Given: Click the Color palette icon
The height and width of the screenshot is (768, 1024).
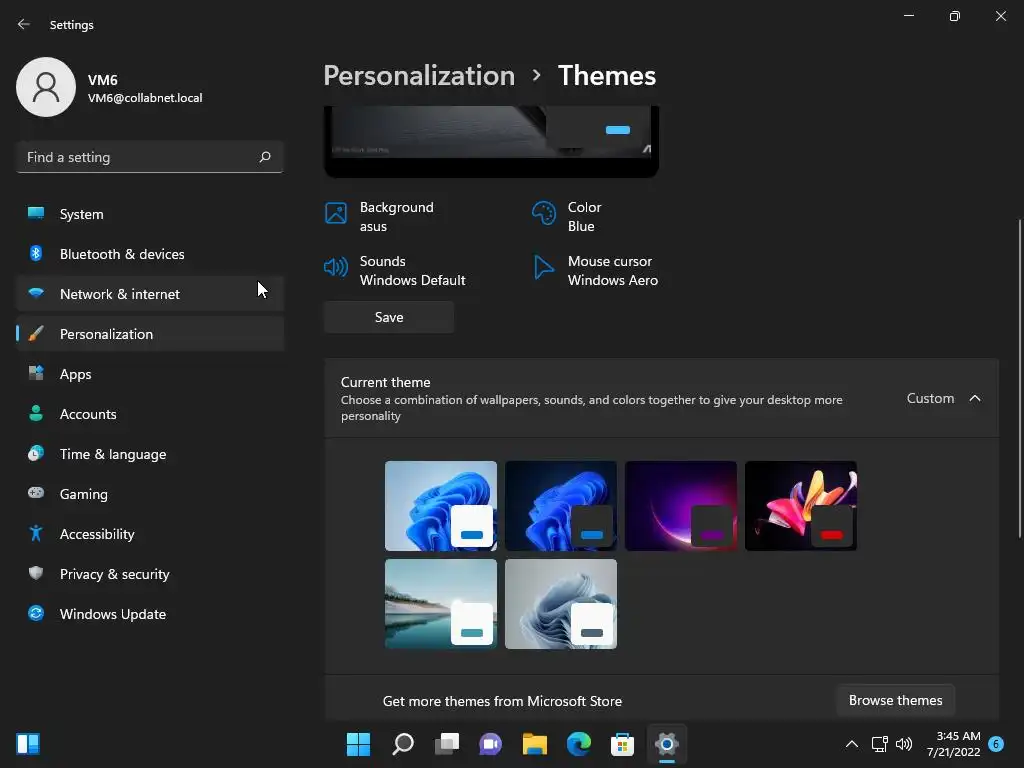Looking at the screenshot, I should tap(543, 213).
